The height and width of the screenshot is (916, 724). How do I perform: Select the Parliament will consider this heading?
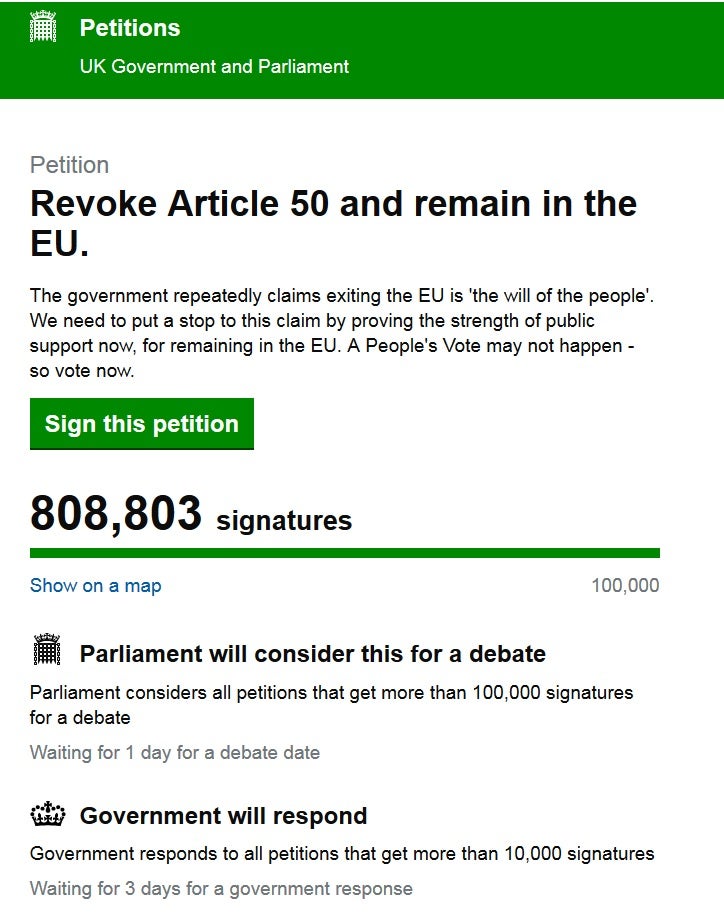312,654
